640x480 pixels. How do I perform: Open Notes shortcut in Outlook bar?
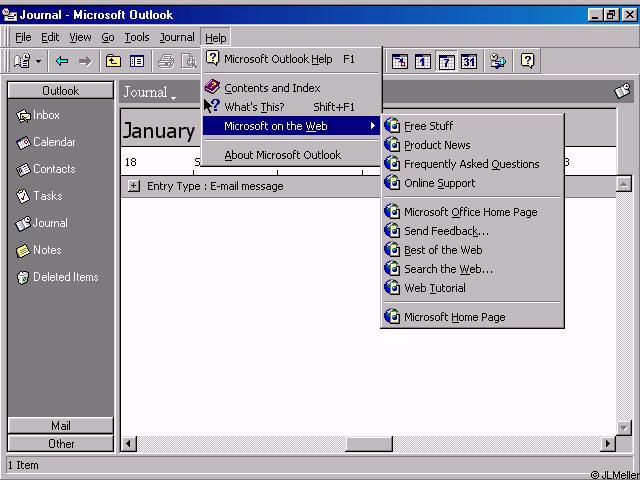[x=39, y=250]
